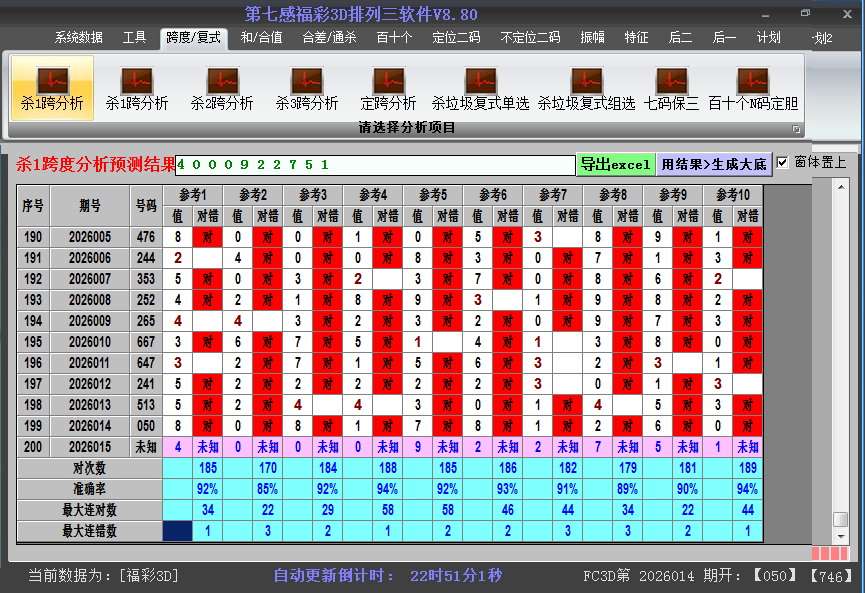Select the 振幅 tab
Screen dimensions: 865x593
(592, 38)
